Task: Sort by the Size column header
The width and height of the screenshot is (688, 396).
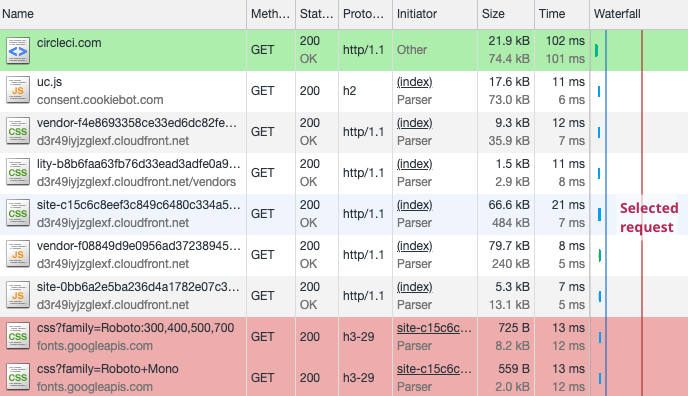Action: click(506, 14)
